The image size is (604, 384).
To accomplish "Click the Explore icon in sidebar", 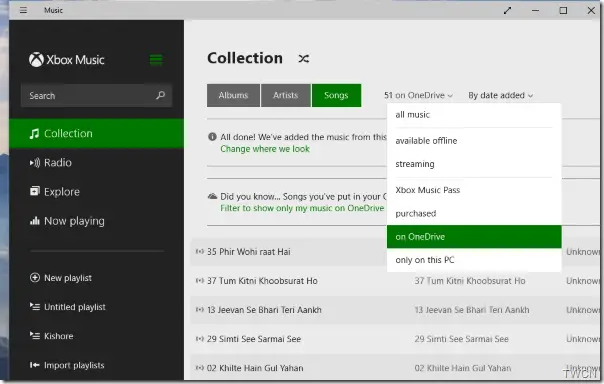I will pos(35,191).
